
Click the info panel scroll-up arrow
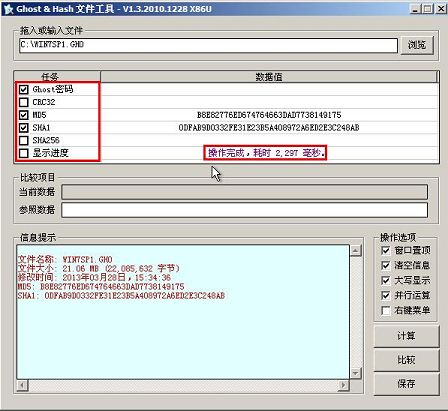[356, 250]
